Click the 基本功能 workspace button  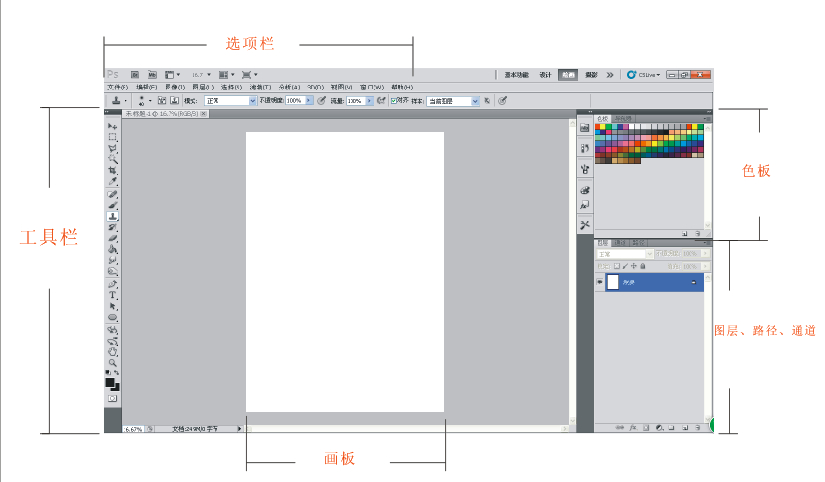pyautogui.click(x=516, y=74)
